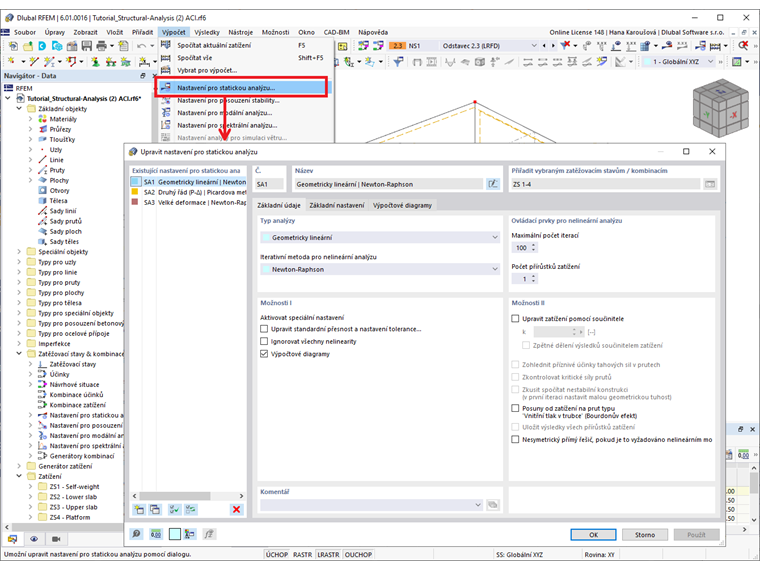The width and height of the screenshot is (760, 570).
Task: Toggle Navigator Display eye tab
Action: (x=34, y=539)
